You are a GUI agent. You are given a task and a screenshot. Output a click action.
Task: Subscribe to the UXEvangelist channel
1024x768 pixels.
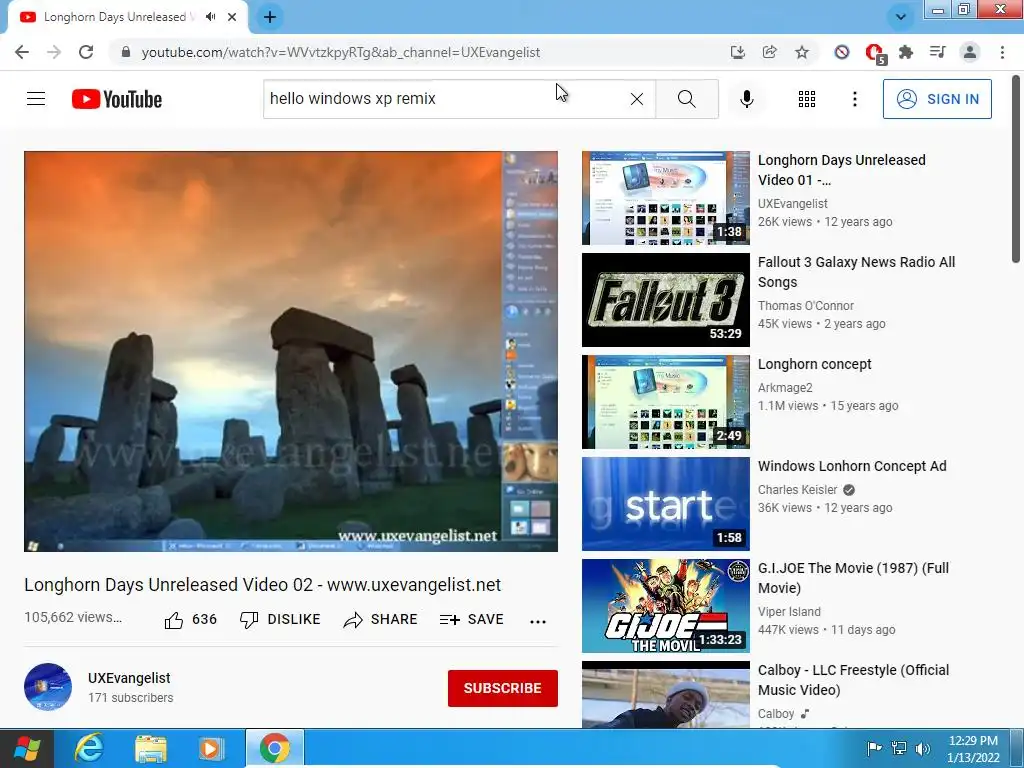point(502,688)
